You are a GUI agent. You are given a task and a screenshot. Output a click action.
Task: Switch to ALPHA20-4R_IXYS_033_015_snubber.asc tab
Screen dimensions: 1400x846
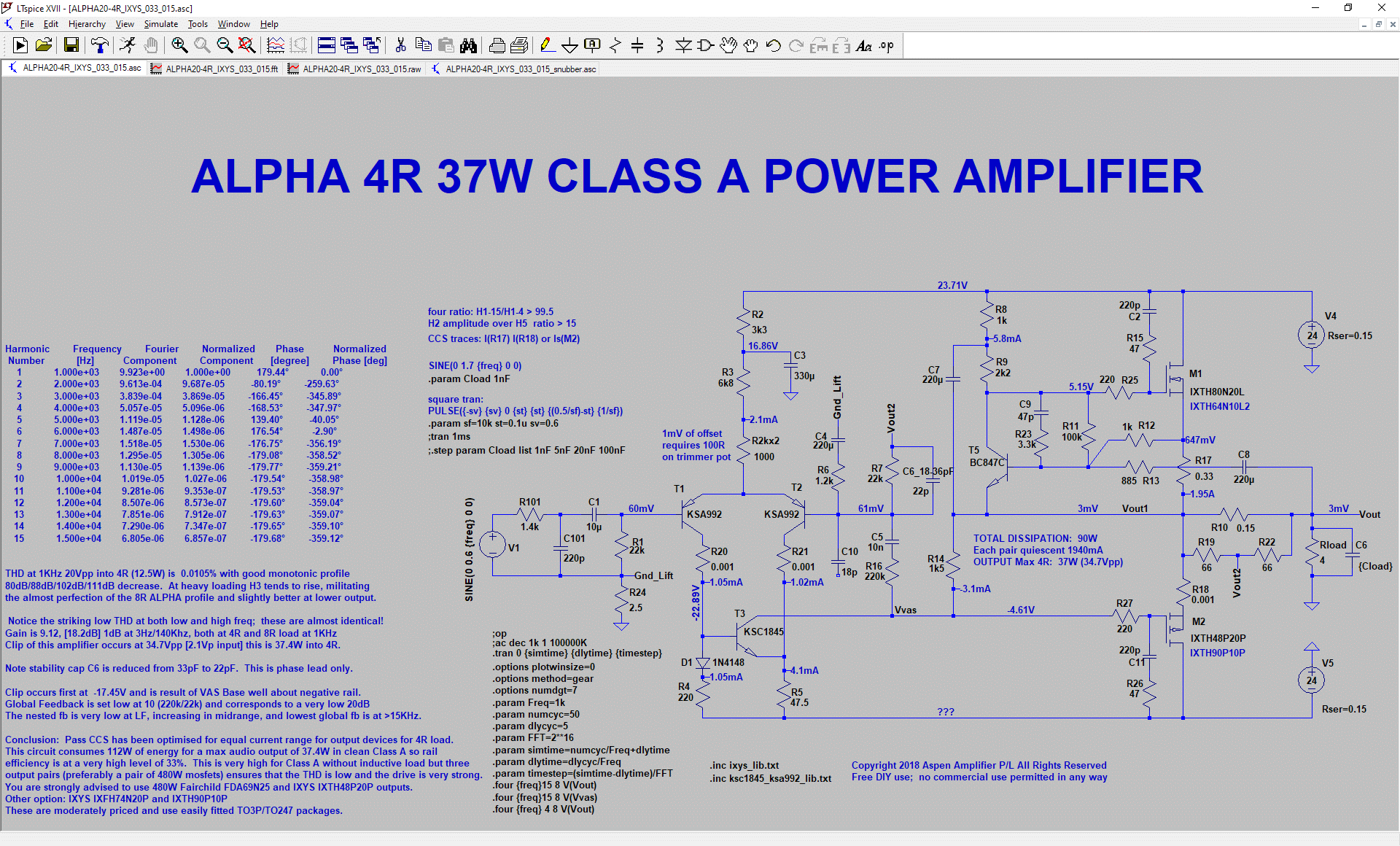(x=513, y=69)
